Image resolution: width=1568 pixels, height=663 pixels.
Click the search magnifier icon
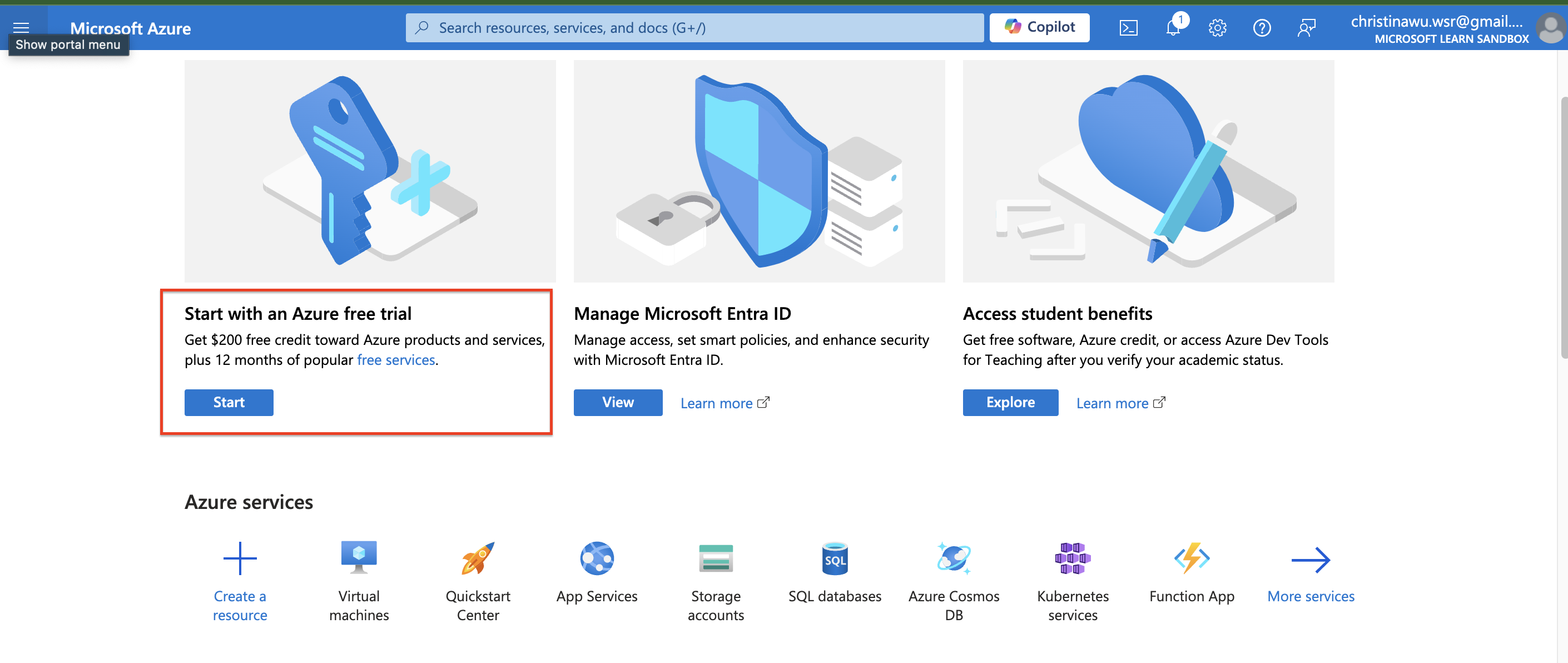point(421,27)
